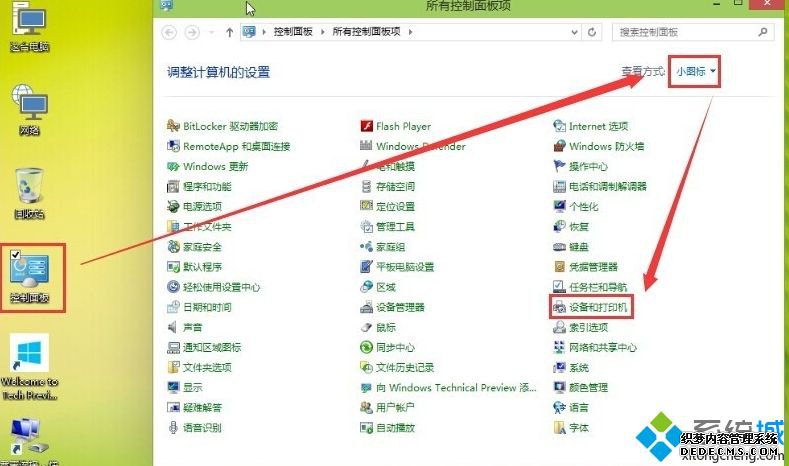The width and height of the screenshot is (789, 466).
Task: Expand chevron after 控制面板 breadcrumb
Action: tap(323, 32)
